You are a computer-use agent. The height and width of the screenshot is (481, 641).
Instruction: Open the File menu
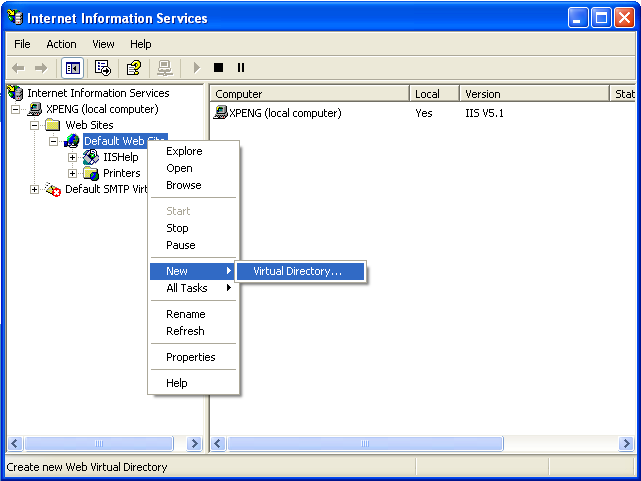(x=22, y=44)
